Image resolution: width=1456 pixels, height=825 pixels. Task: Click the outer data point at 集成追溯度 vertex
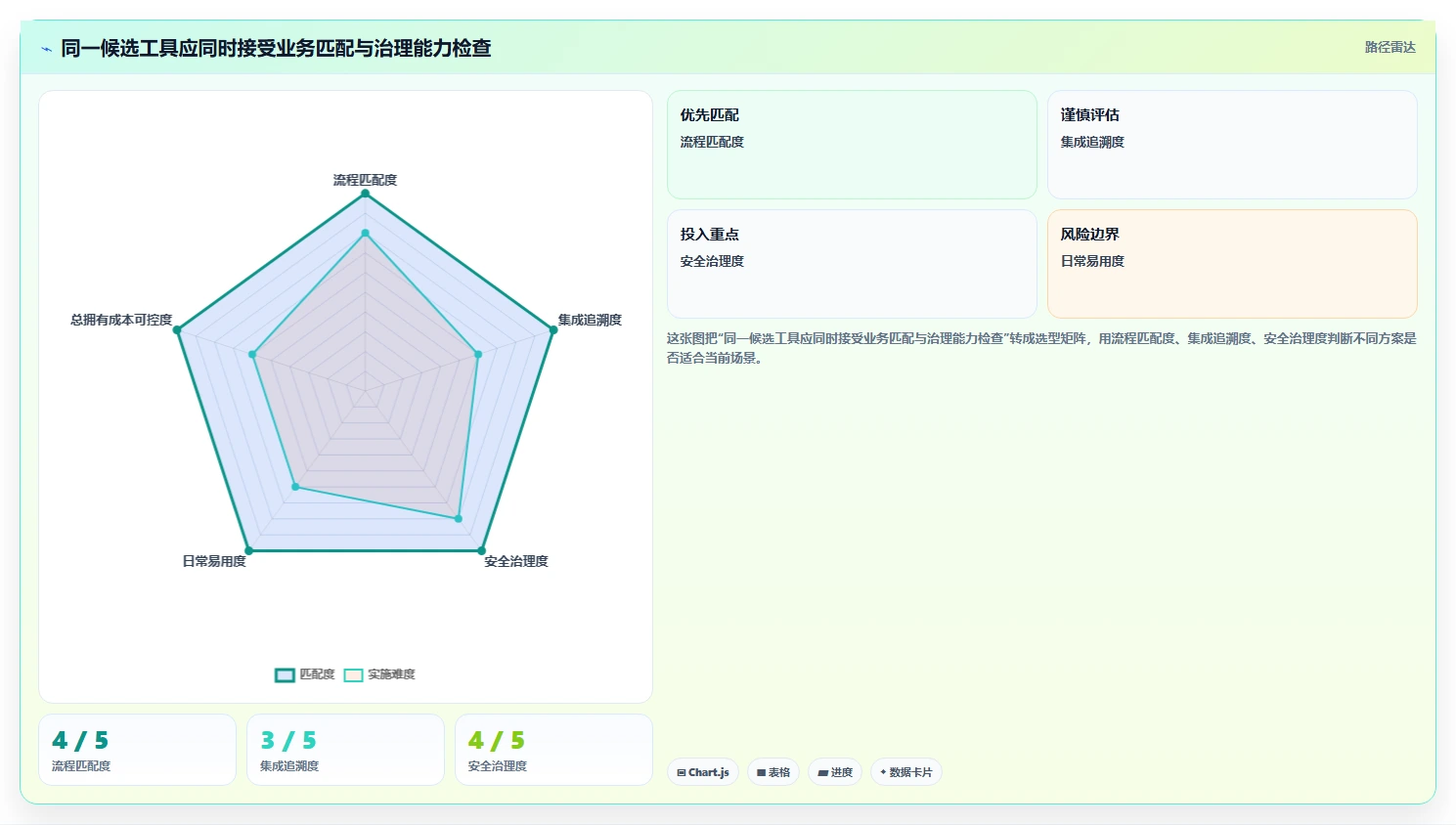coord(553,330)
